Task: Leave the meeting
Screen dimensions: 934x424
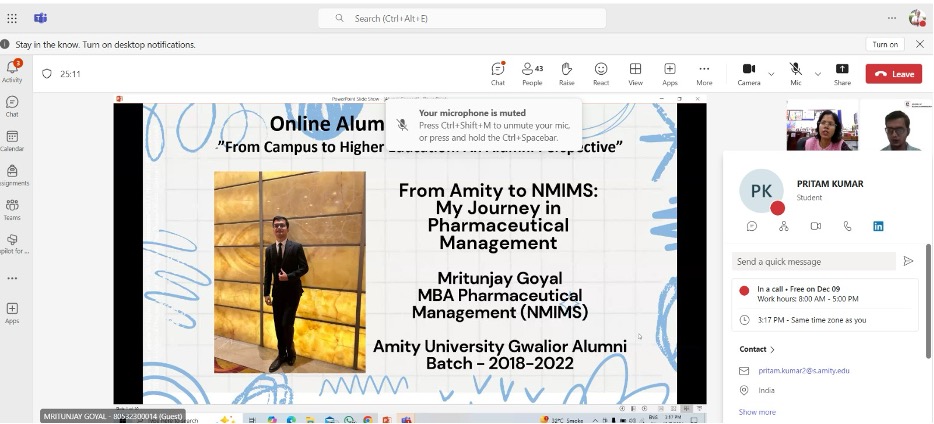Action: pyautogui.click(x=893, y=74)
